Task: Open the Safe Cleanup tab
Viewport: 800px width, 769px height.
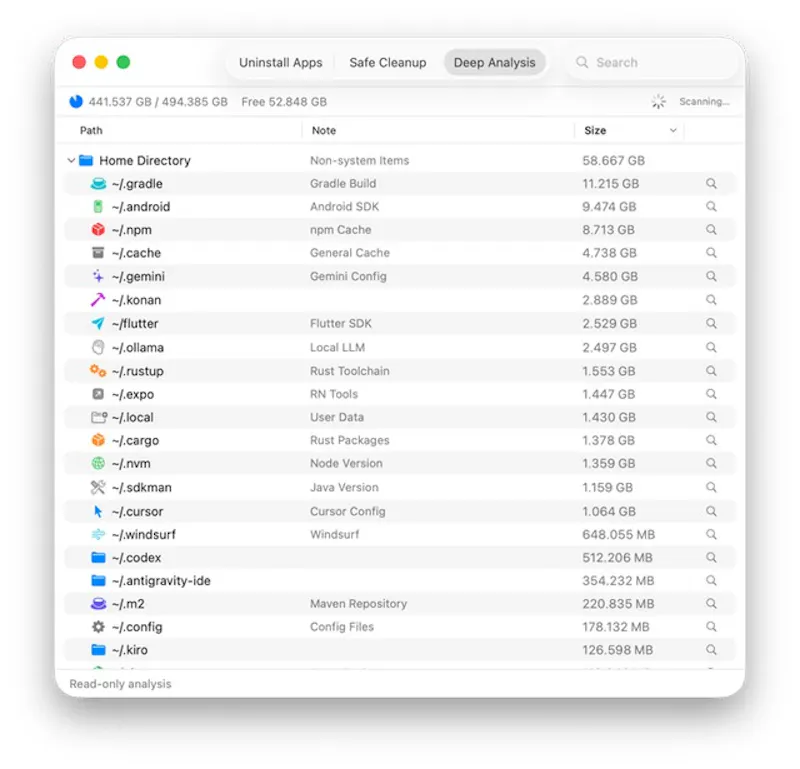Action: coord(388,62)
